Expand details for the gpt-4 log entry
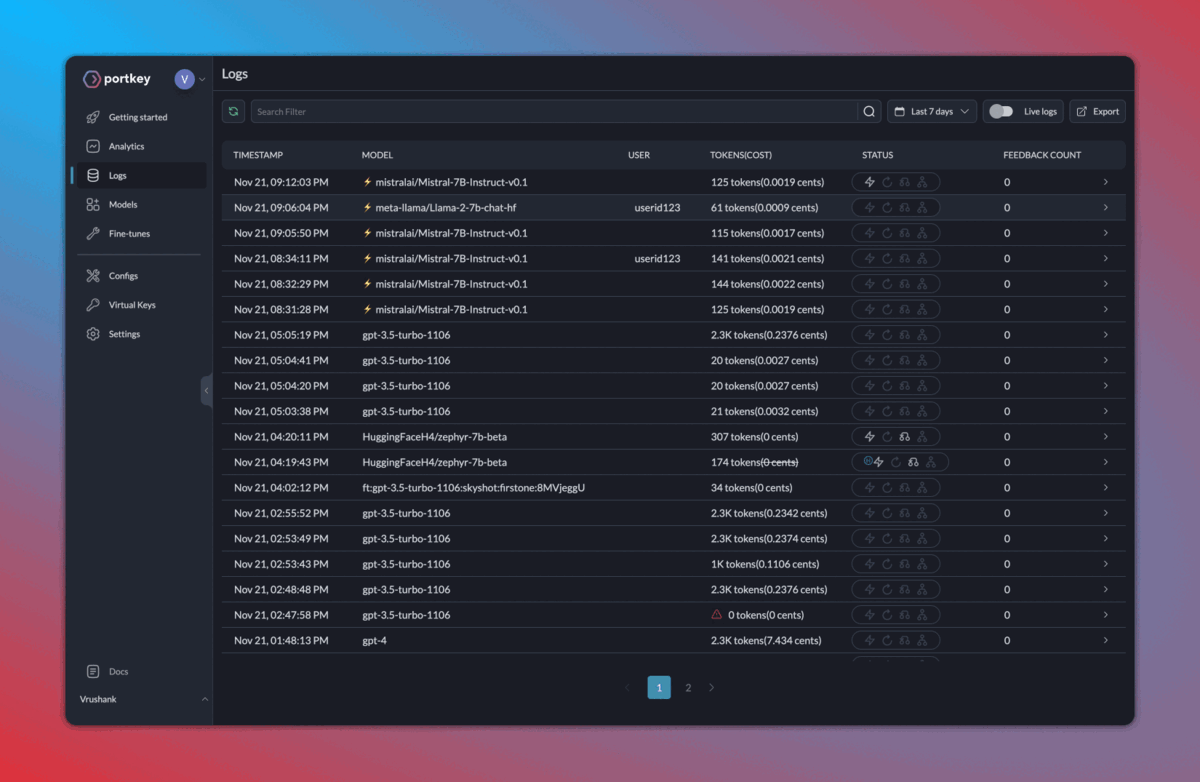Image resolution: width=1200 pixels, height=782 pixels. 1106,640
